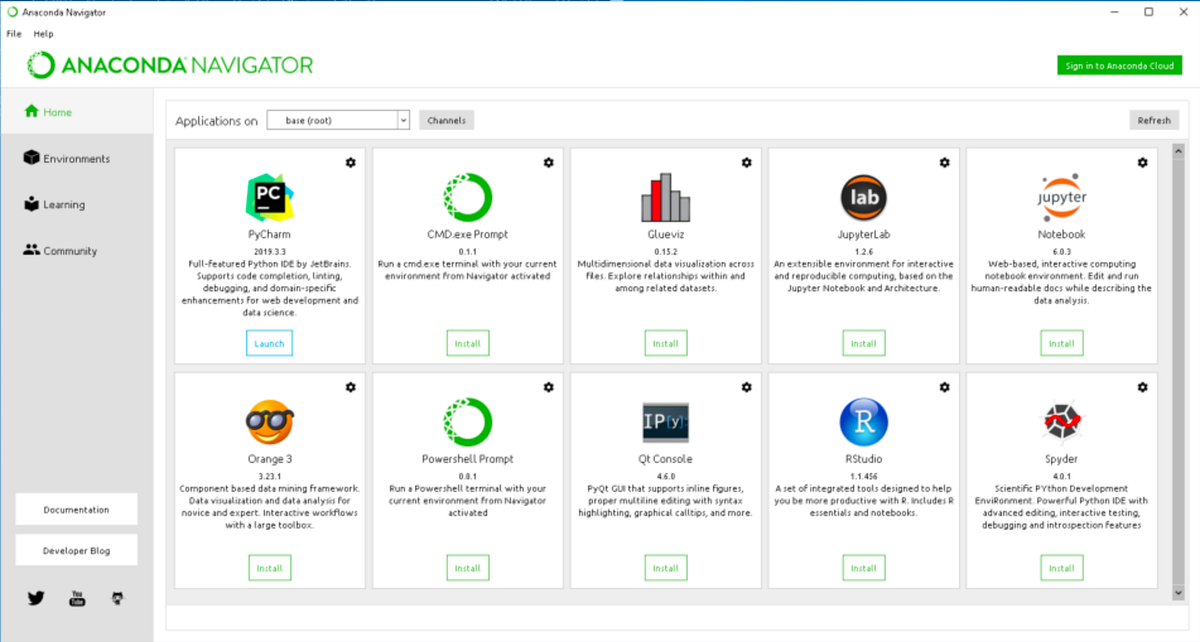The height and width of the screenshot is (642, 1200).
Task: Click the JupyterLab lab icon
Action: pyautogui.click(x=863, y=197)
